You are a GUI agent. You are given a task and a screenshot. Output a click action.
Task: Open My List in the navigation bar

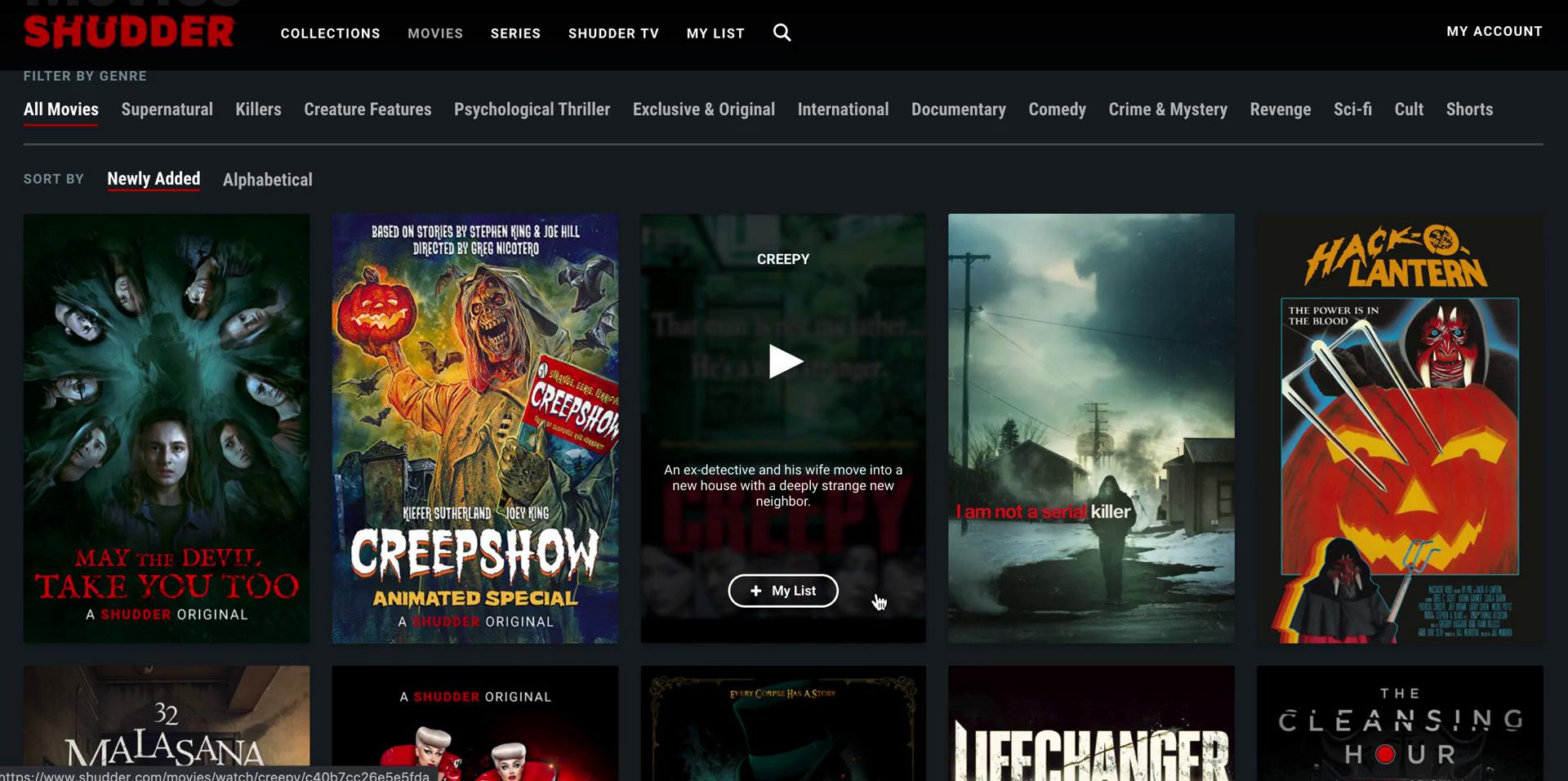tap(715, 33)
